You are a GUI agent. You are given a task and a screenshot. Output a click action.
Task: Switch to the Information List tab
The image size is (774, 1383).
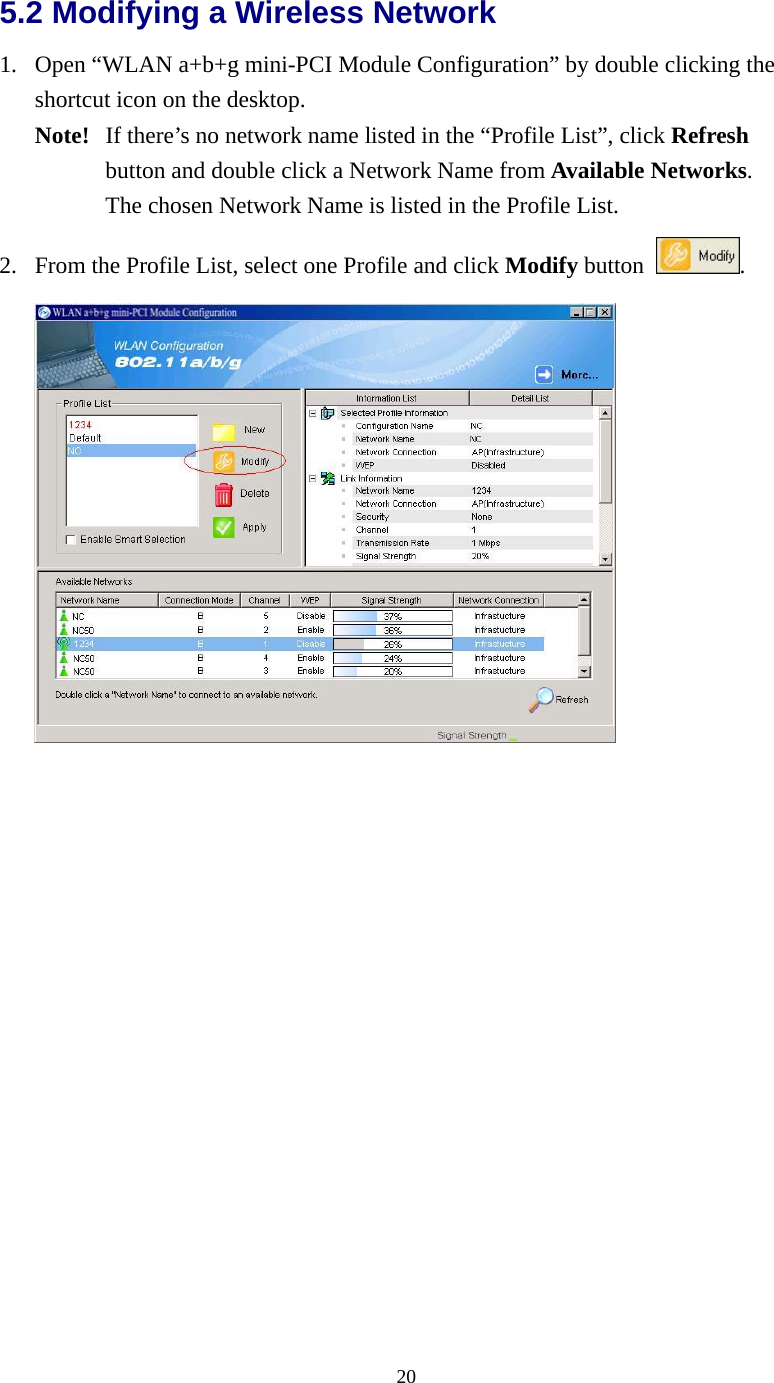click(386, 398)
